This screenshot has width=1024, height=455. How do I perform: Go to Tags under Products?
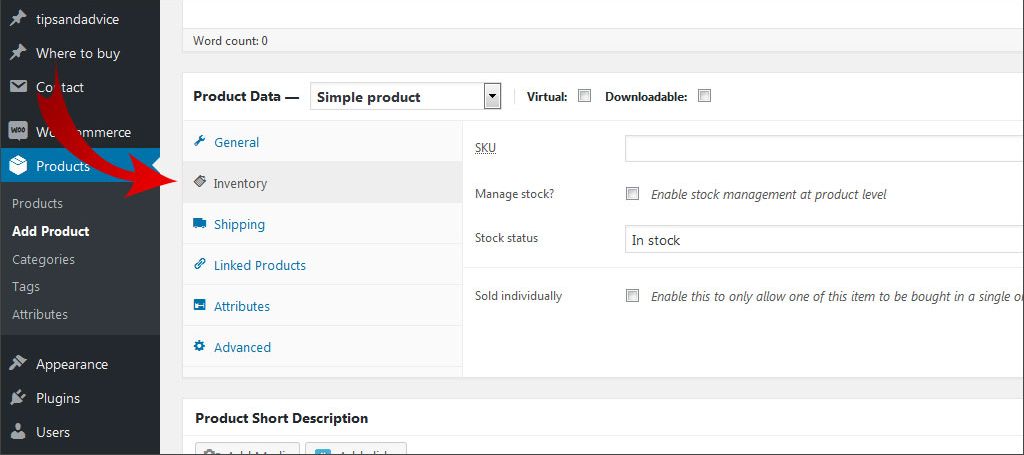pos(26,287)
